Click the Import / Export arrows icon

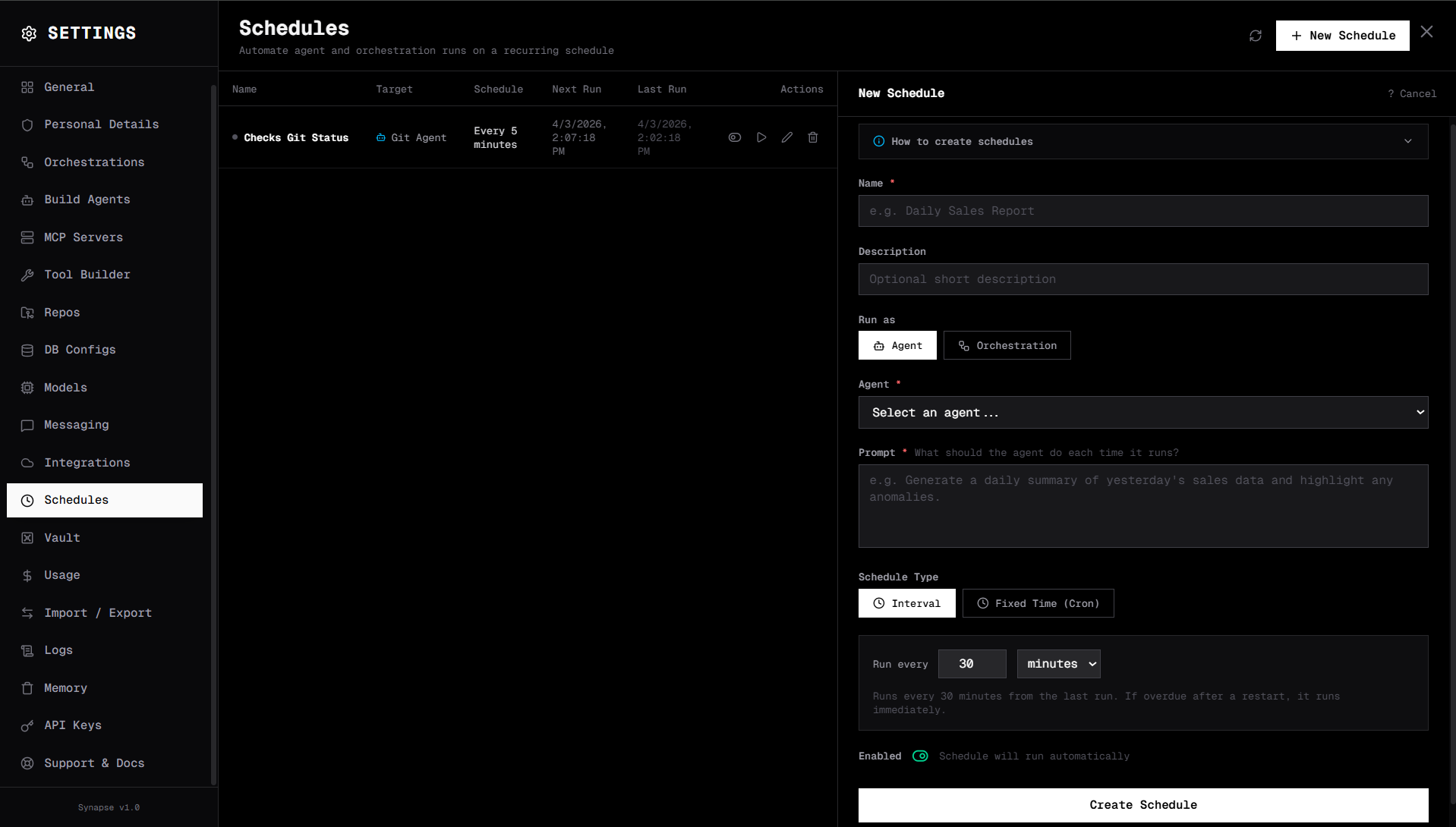click(x=27, y=613)
